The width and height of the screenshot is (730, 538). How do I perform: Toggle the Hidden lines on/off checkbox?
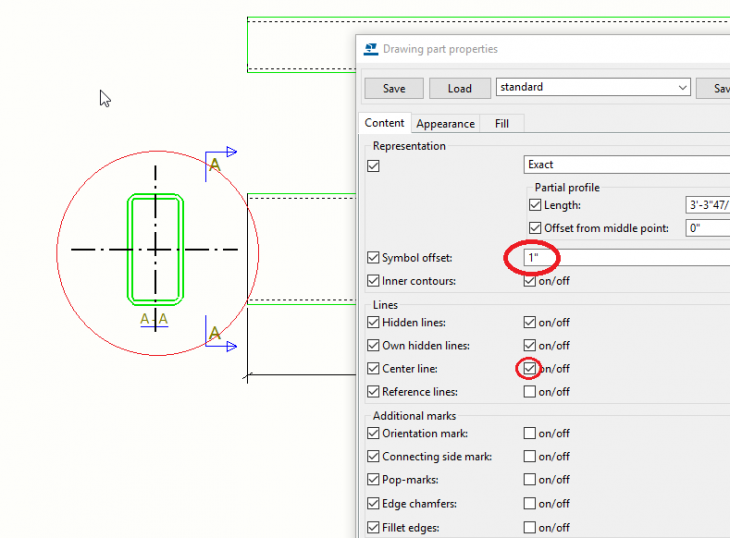[x=529, y=322]
